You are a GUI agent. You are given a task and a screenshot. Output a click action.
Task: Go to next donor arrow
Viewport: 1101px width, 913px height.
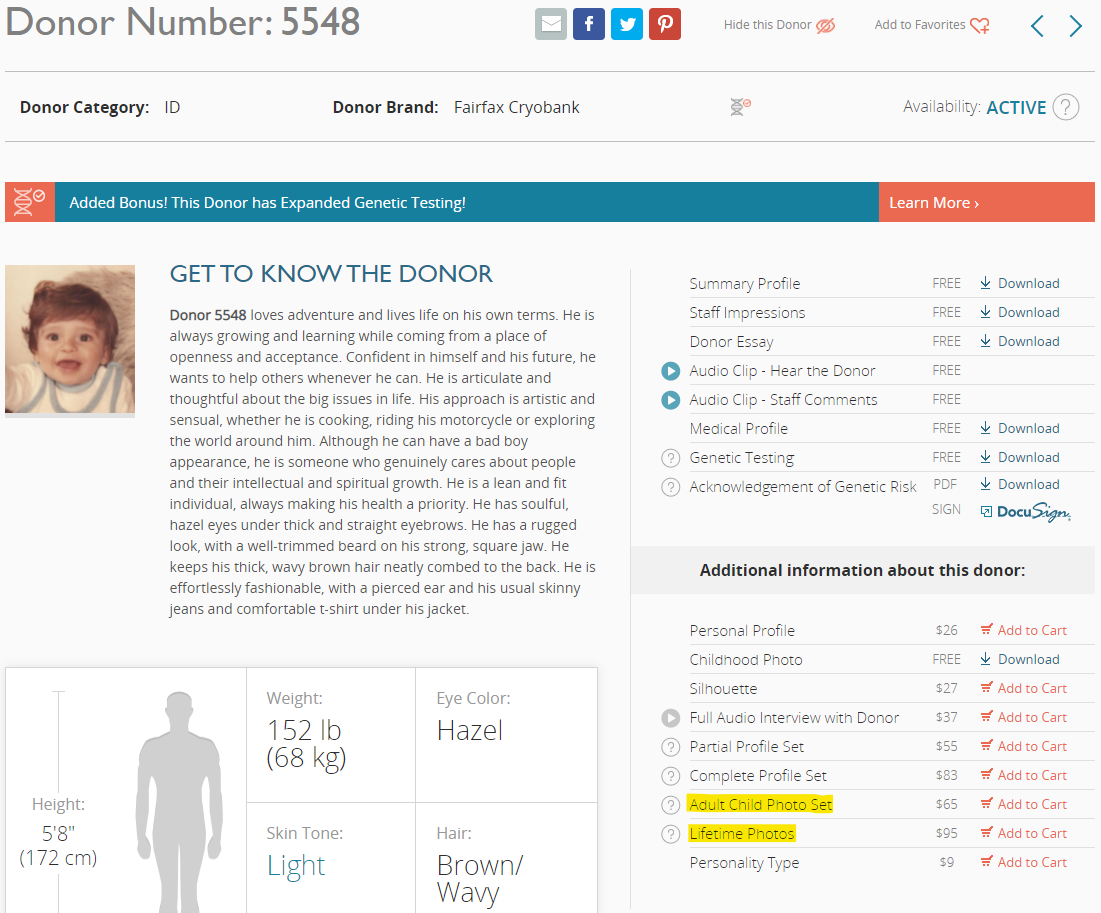point(1075,26)
